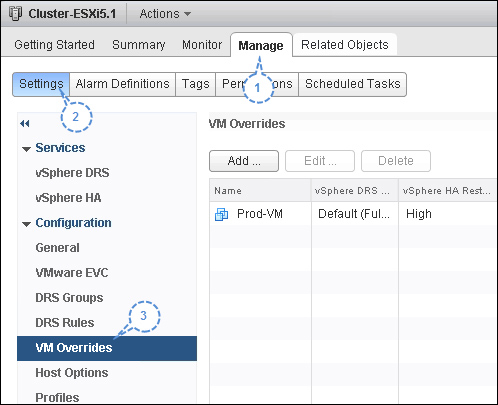
Task: Collapse the settings navigation pane with double-arrow icon
Action: pyautogui.click(x=25, y=124)
